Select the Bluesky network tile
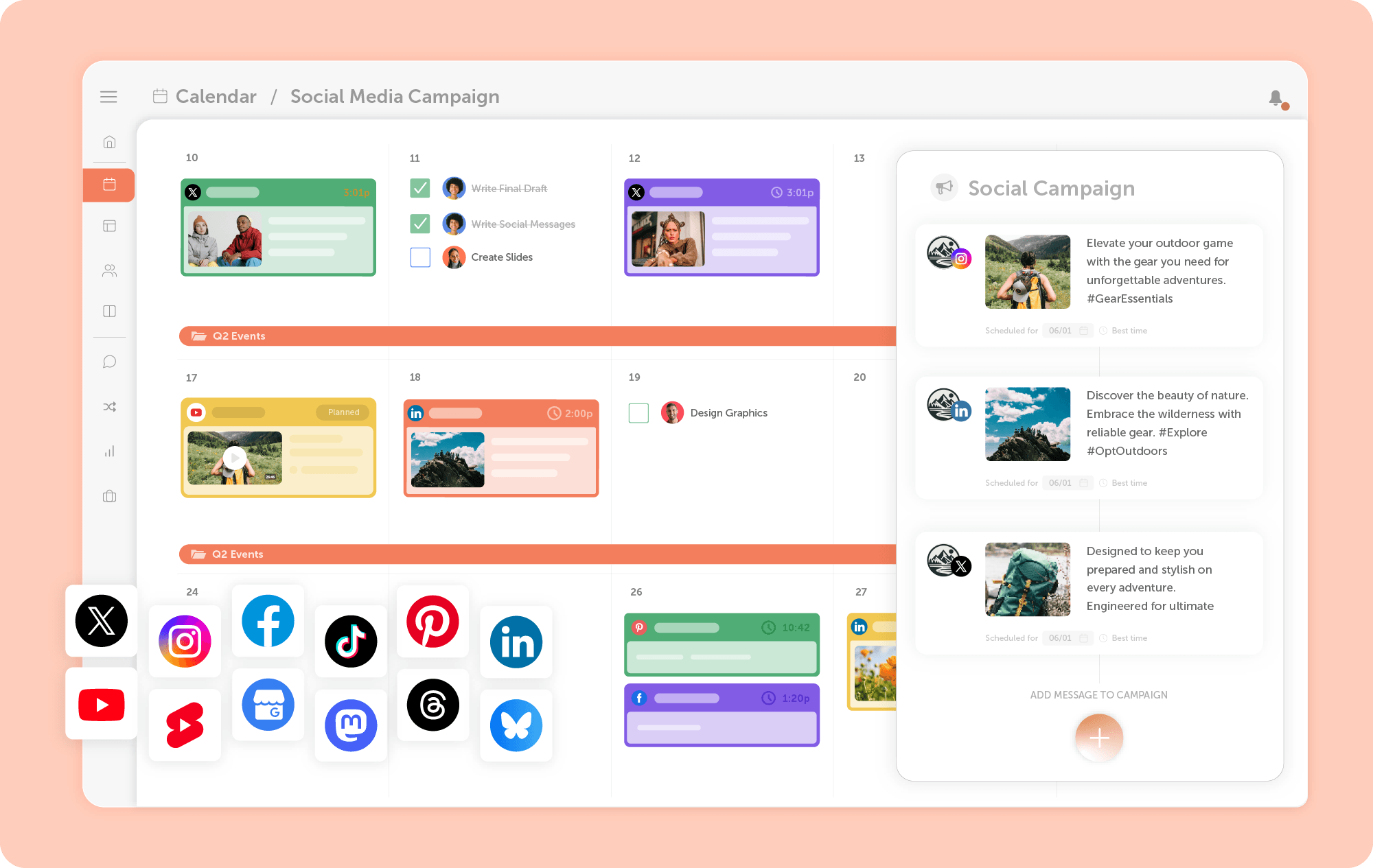The height and width of the screenshot is (868, 1373). 516,725
